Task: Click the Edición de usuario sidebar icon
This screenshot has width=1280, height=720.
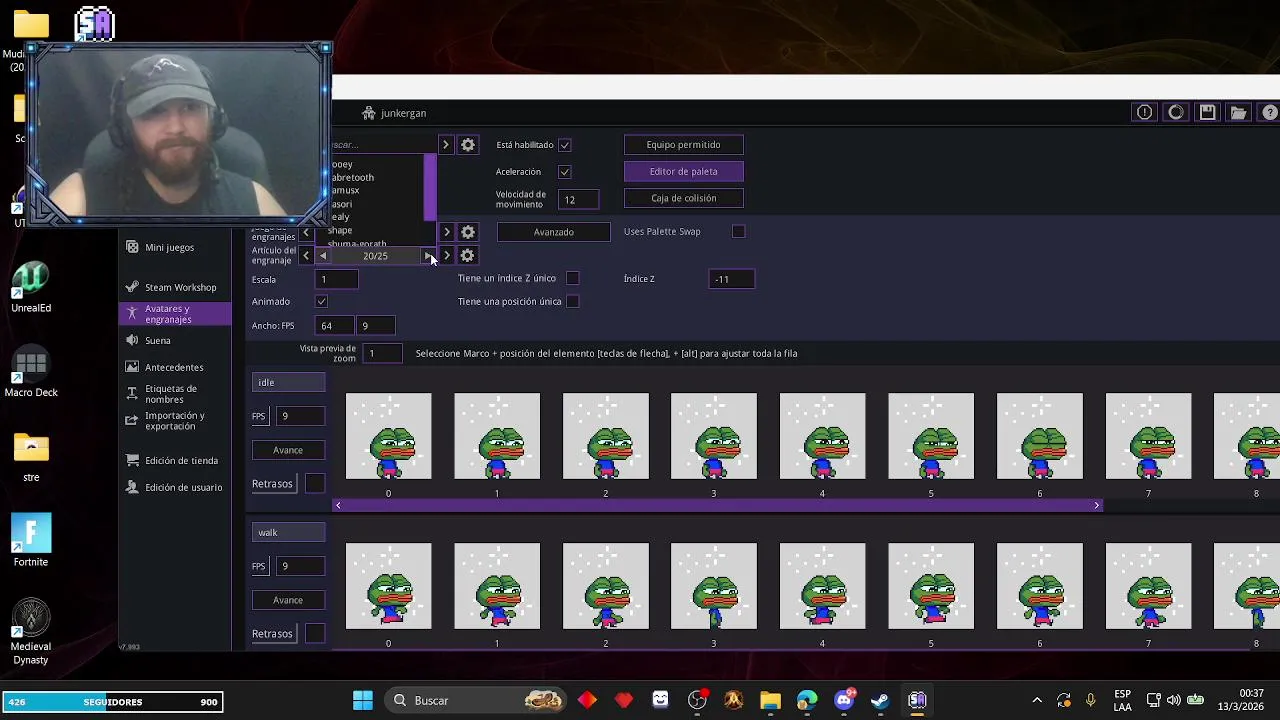Action: (x=132, y=487)
